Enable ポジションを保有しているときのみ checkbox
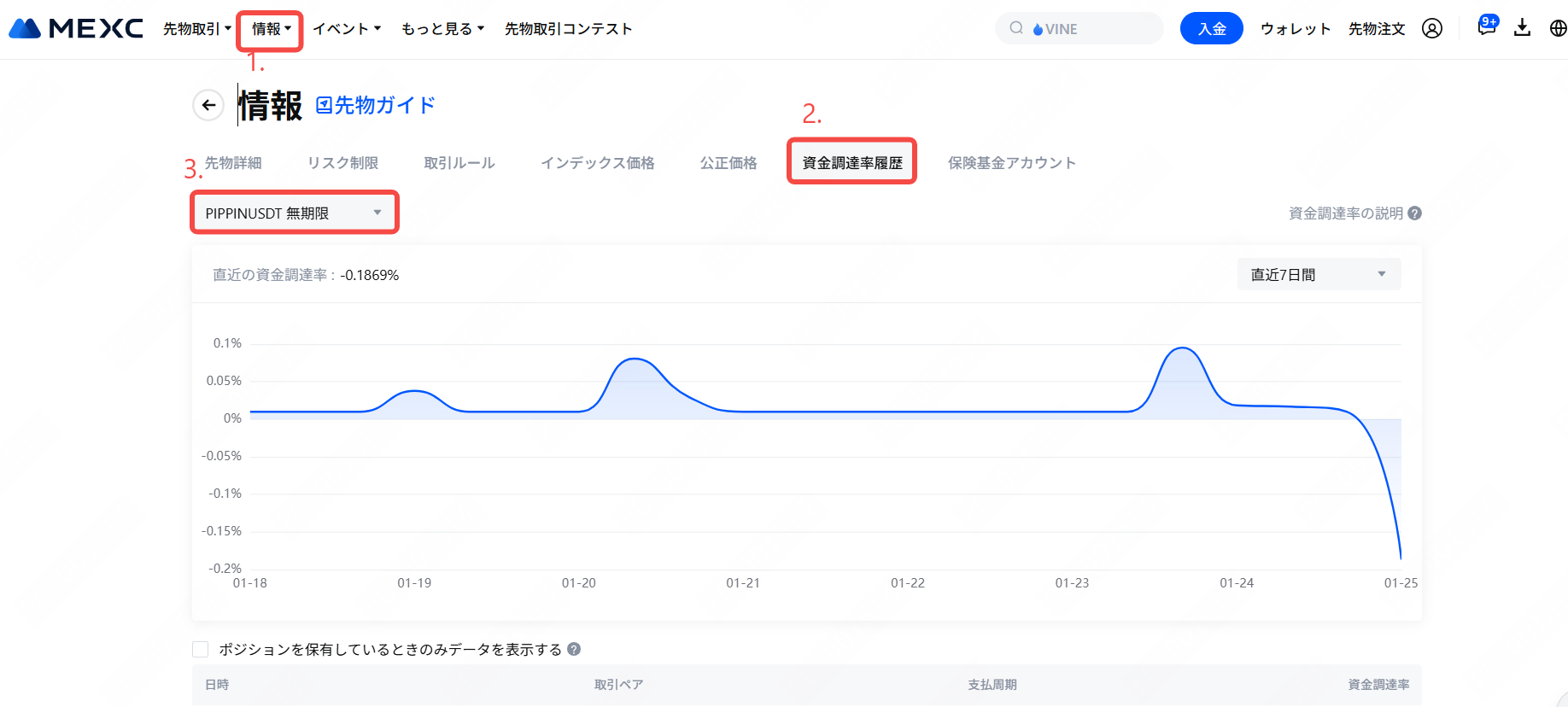This screenshot has height=707, width=1568. pyautogui.click(x=201, y=650)
